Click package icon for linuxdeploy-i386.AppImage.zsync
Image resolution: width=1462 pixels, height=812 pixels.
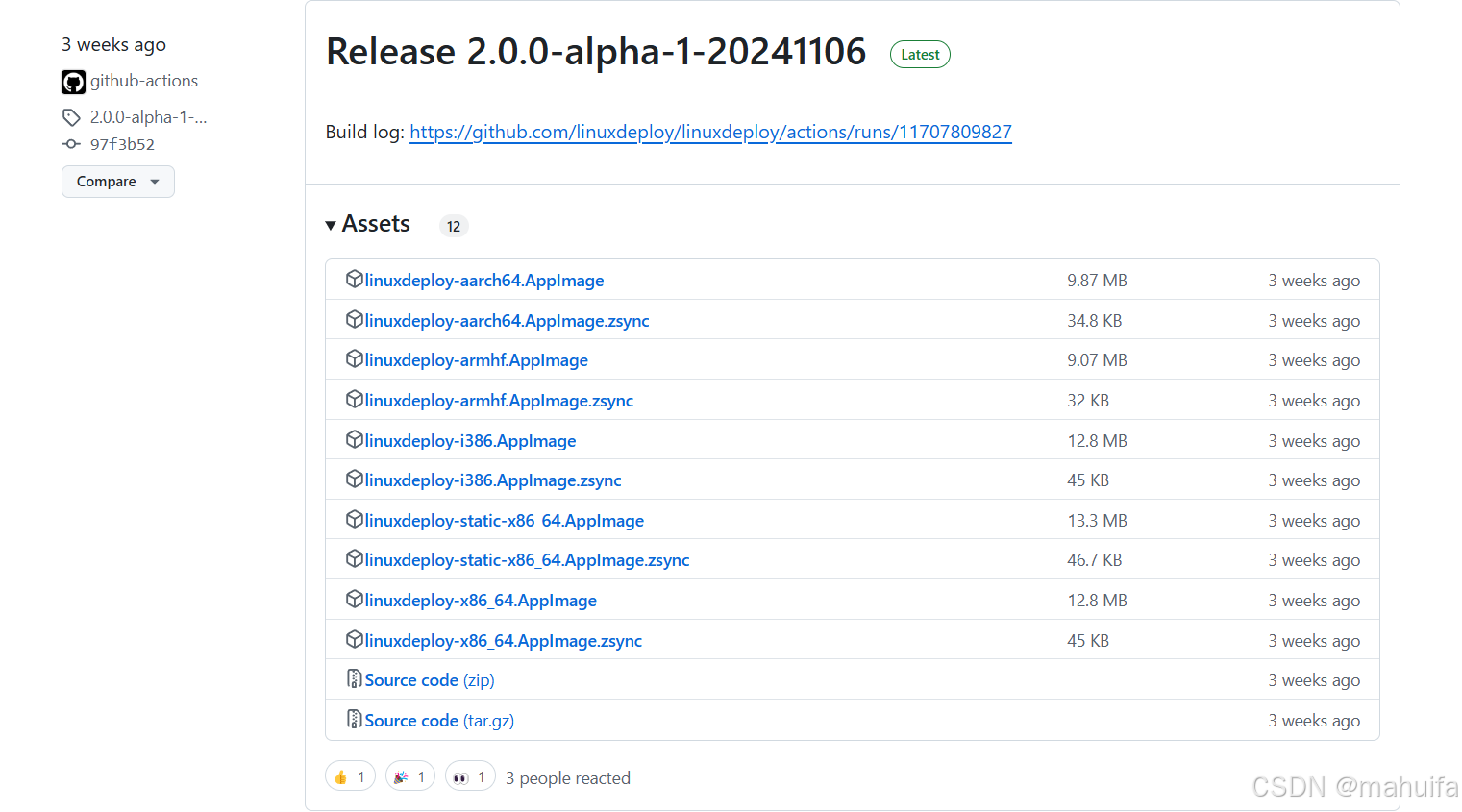(x=355, y=480)
